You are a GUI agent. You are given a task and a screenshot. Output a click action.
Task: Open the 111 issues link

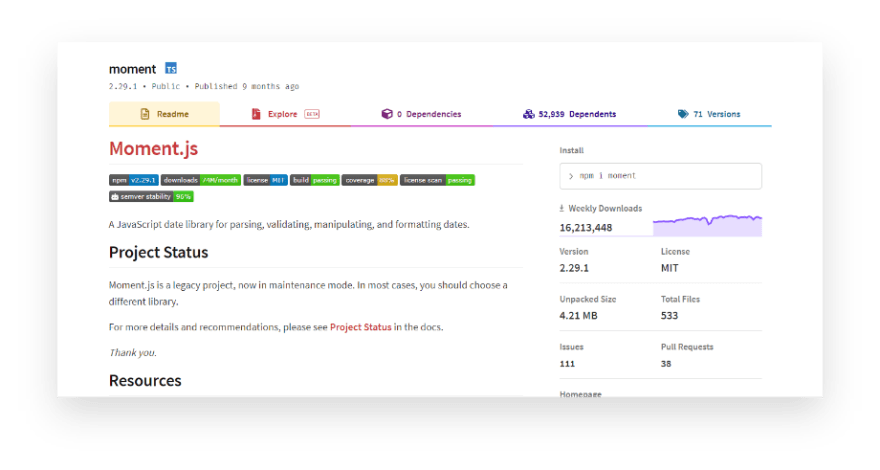pyautogui.click(x=567, y=364)
